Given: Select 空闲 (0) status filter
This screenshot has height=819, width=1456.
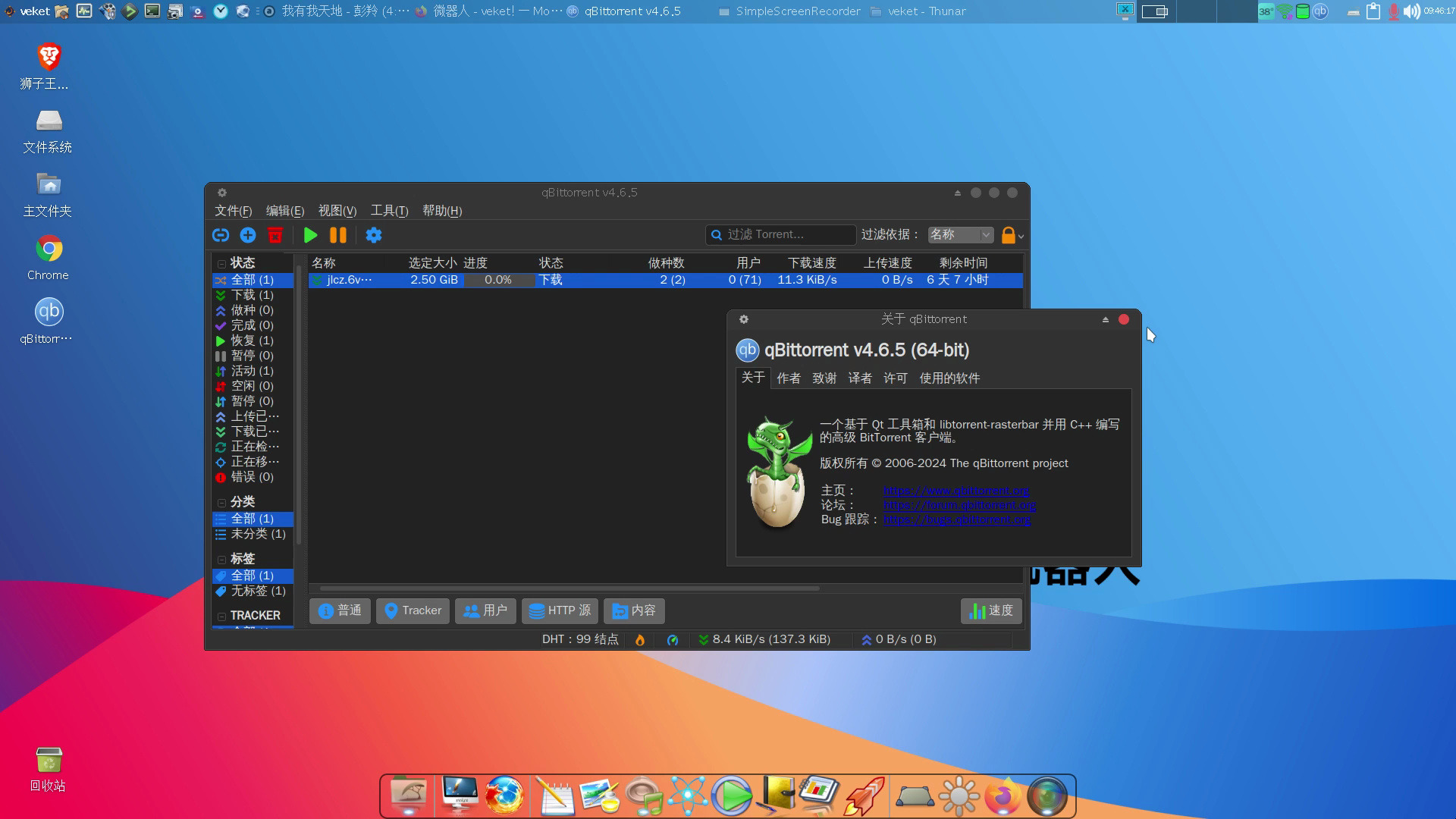Looking at the screenshot, I should [253, 386].
